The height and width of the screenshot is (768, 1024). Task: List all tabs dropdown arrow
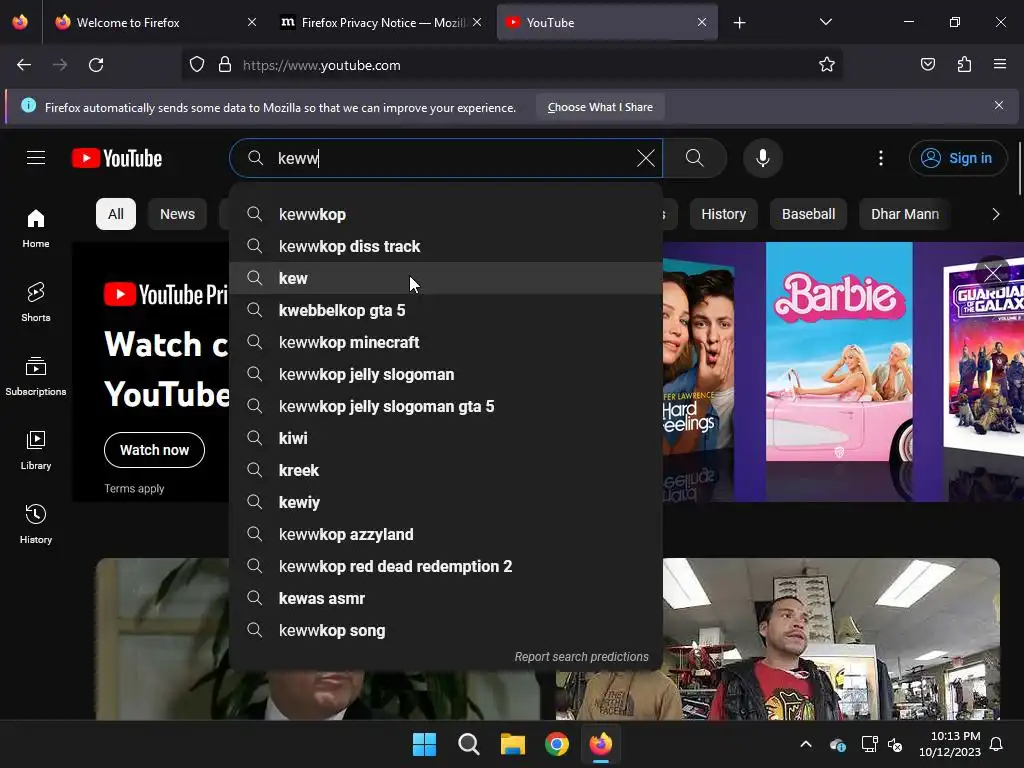(825, 22)
